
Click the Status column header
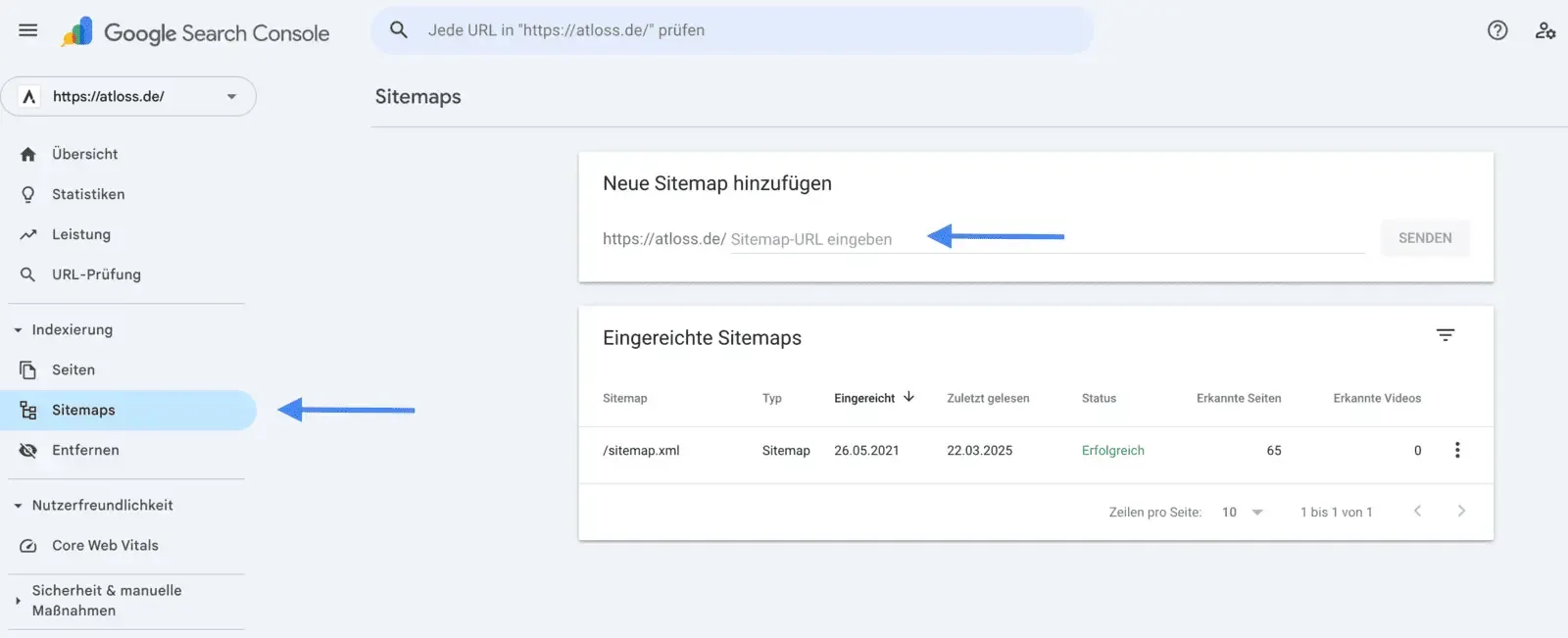pyautogui.click(x=1099, y=398)
